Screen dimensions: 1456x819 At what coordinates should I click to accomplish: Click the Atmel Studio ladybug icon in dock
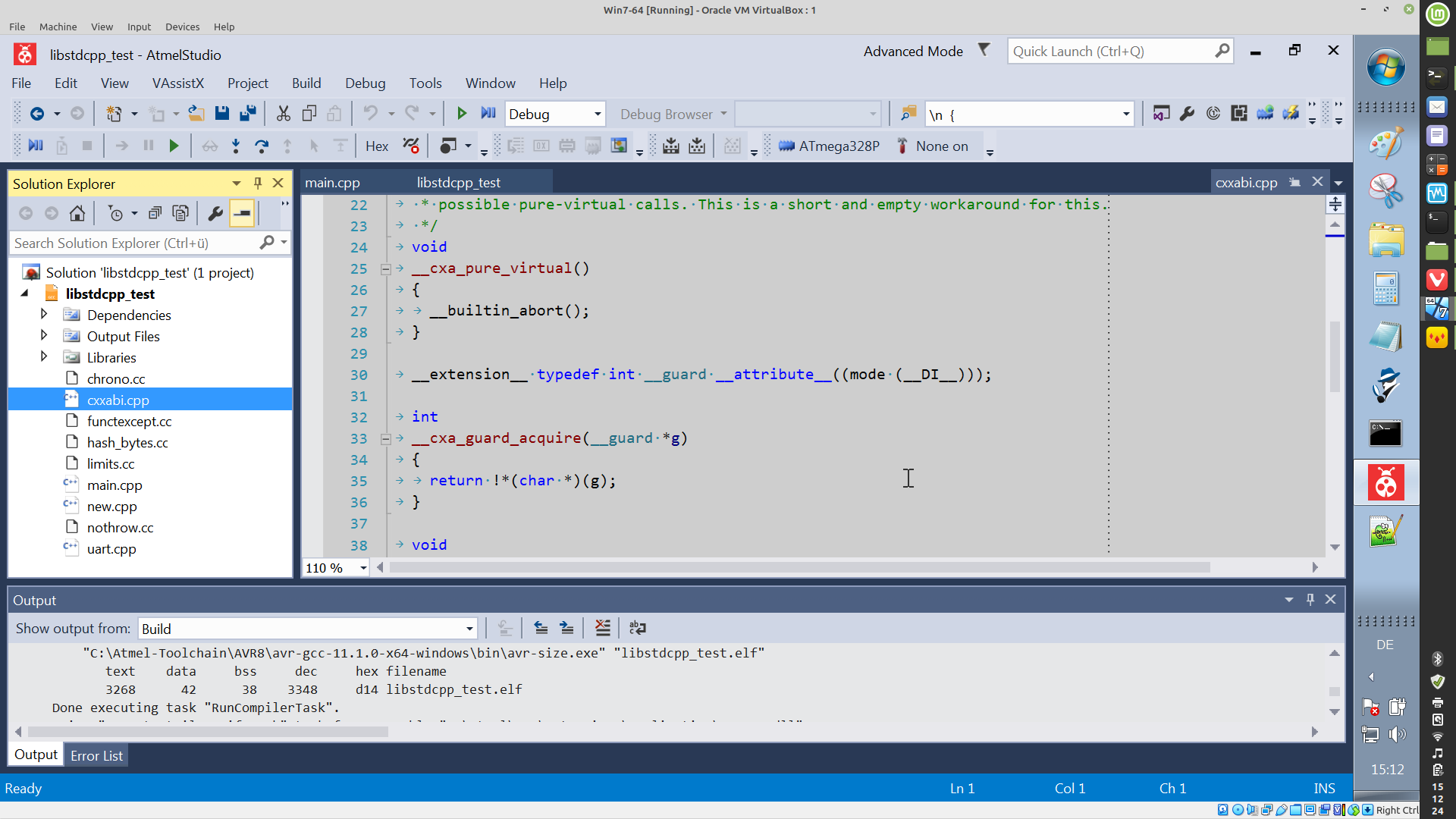(1386, 482)
